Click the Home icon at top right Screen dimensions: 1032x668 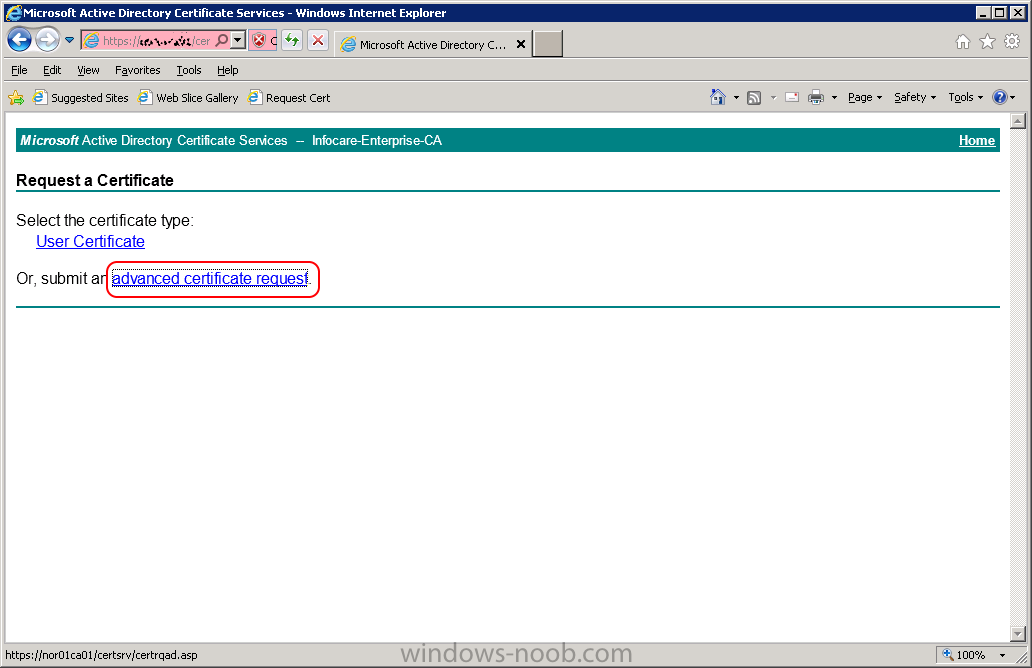pyautogui.click(x=962, y=42)
